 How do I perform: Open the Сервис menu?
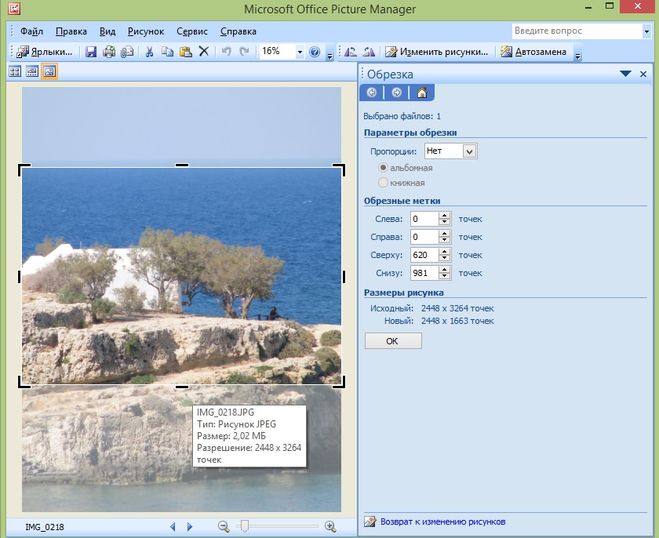[x=192, y=31]
